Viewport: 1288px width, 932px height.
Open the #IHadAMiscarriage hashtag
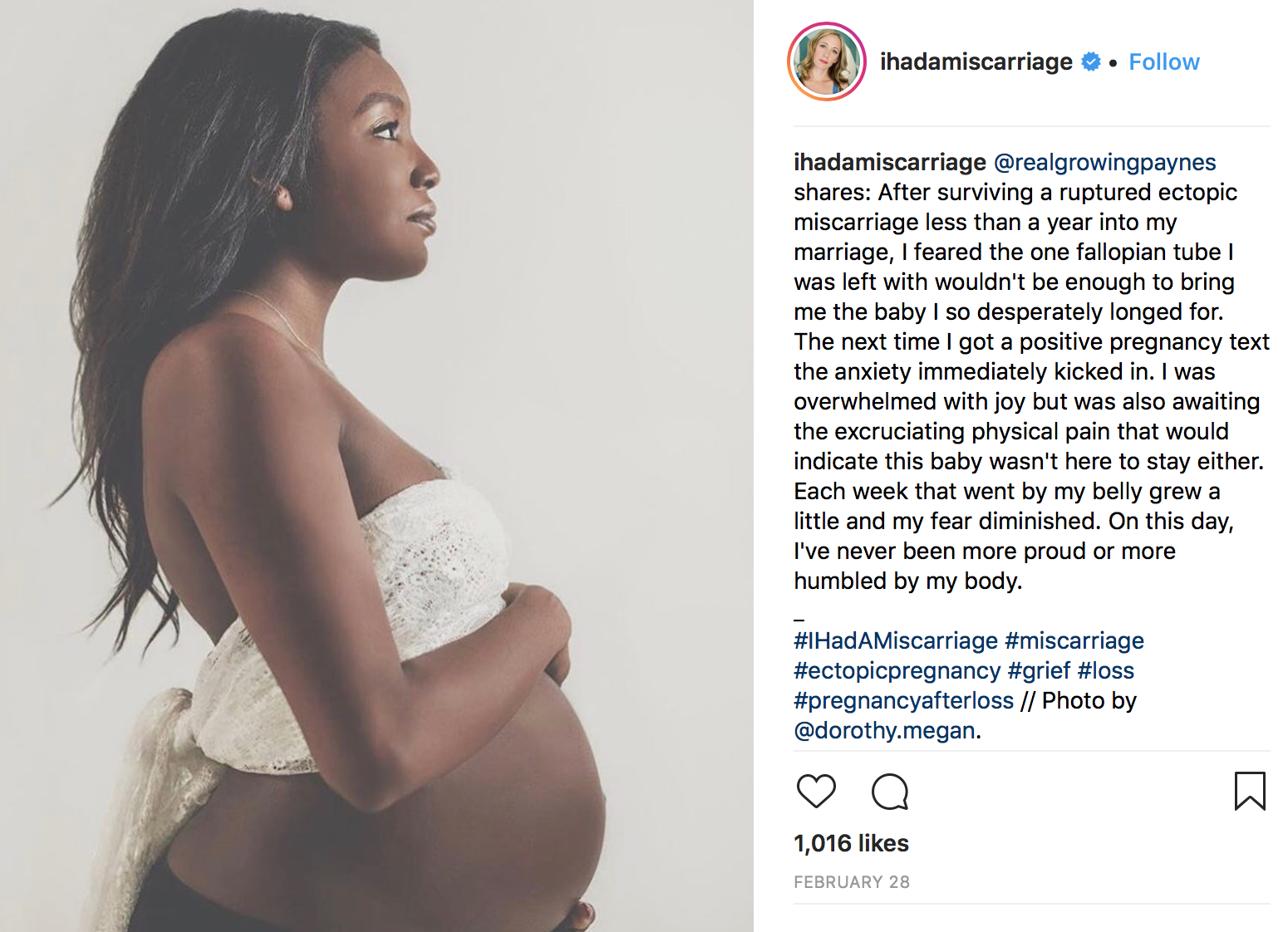pos(896,640)
